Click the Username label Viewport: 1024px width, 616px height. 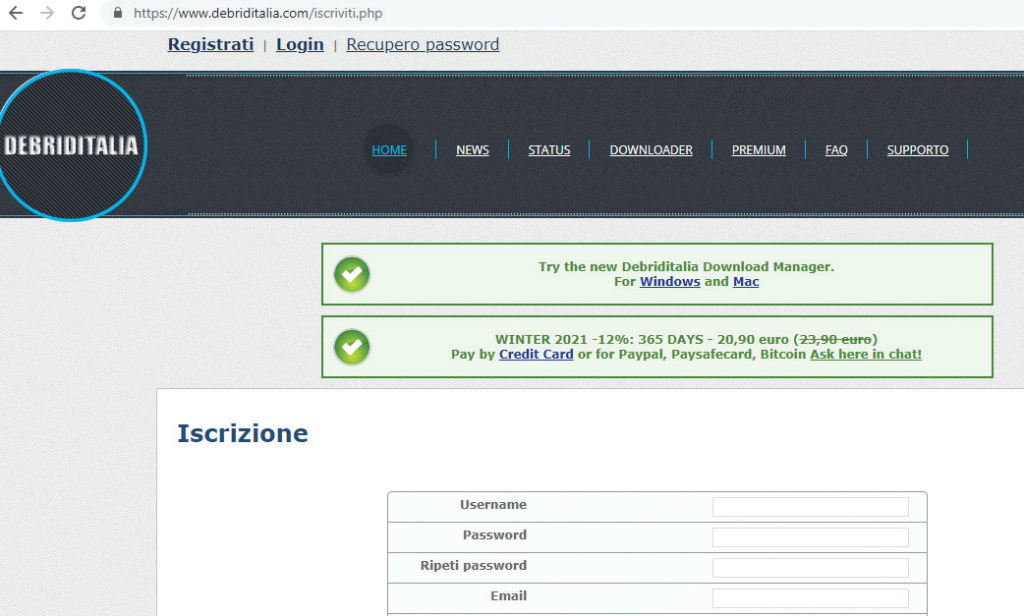tap(493, 504)
